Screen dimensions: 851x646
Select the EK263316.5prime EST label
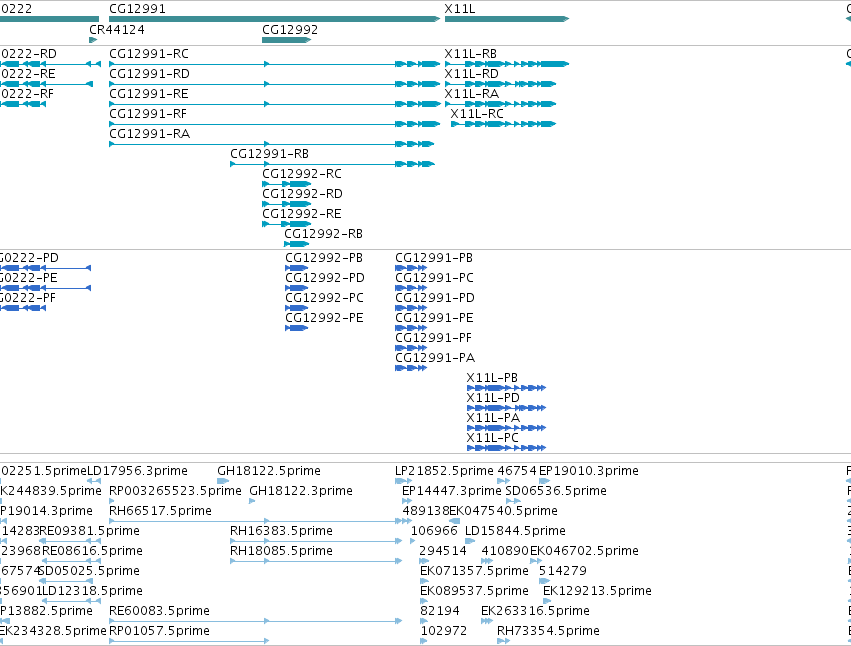tap(535, 611)
